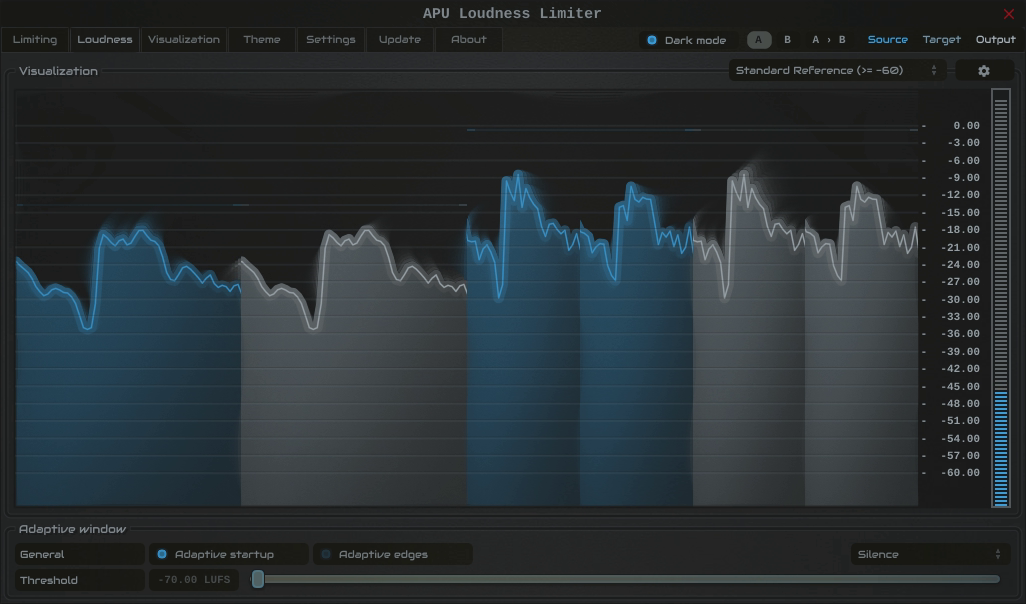Show the Output signal
The height and width of the screenshot is (604, 1026).
click(x=995, y=40)
